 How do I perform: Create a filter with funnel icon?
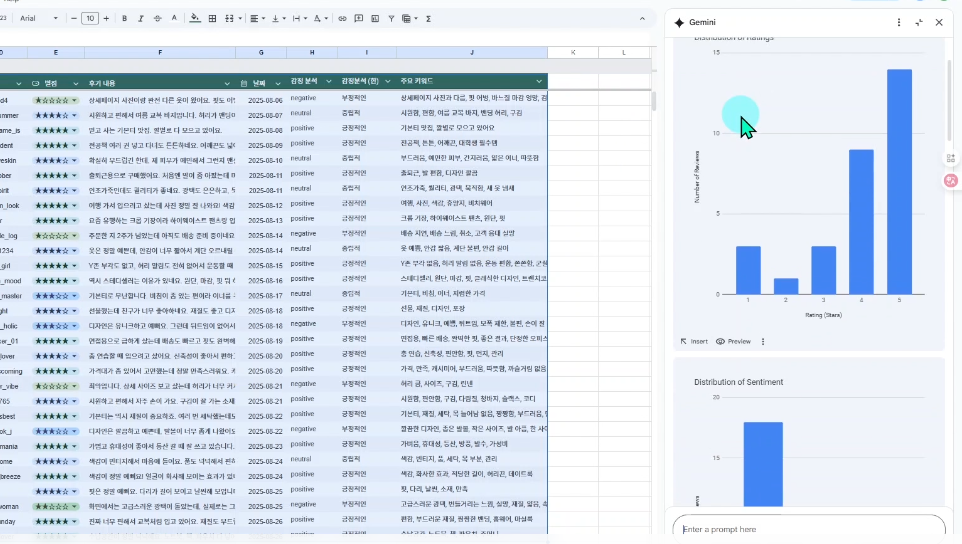391,18
